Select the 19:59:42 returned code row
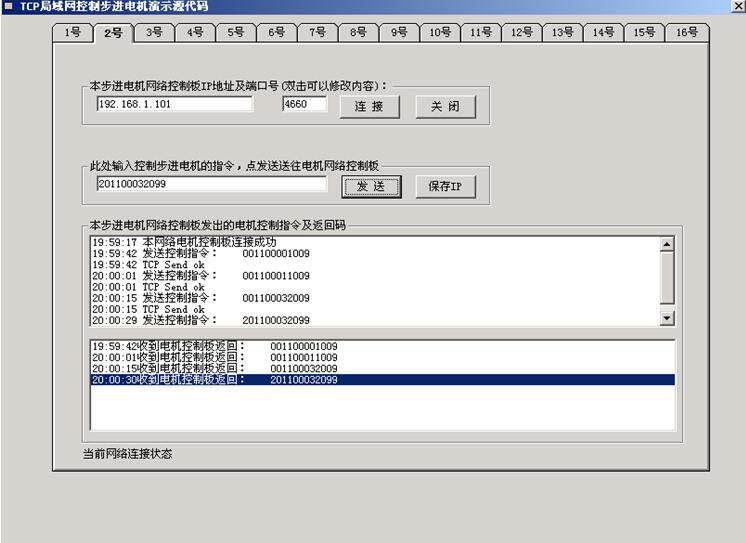746x543 pixels. click(382, 346)
